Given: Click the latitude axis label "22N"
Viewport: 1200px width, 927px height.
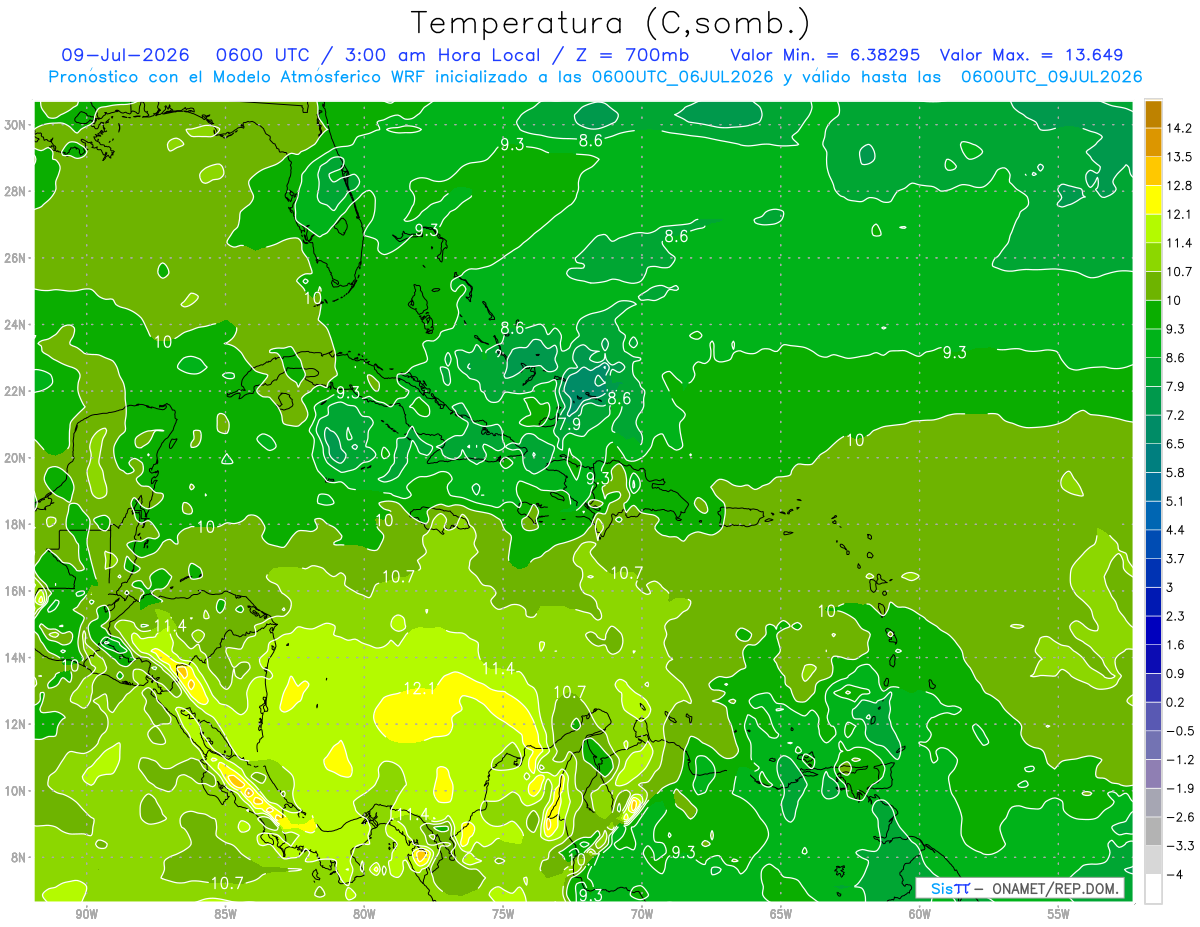Looking at the screenshot, I should 17,391.
